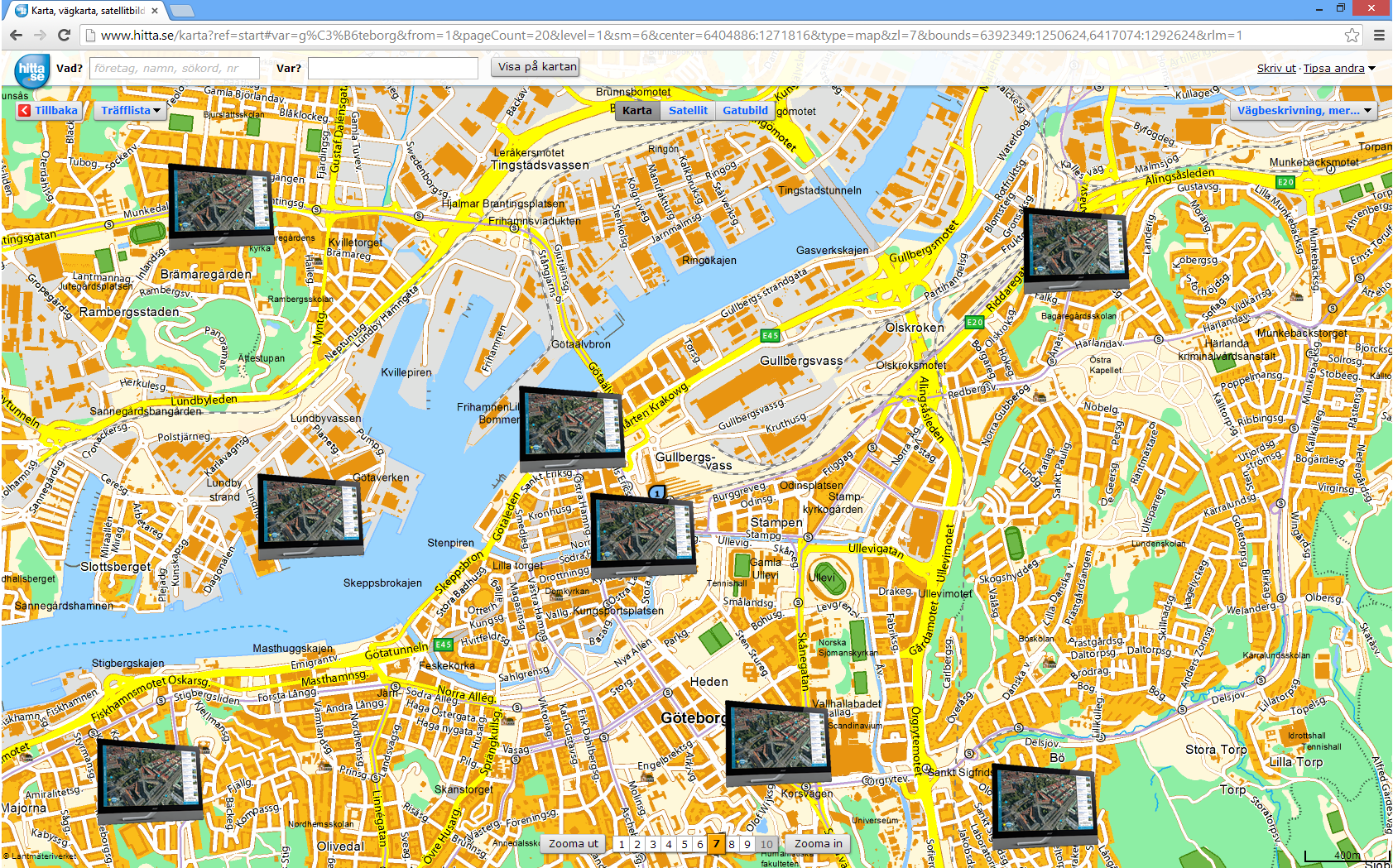Set zoom level to 1
This screenshot has width=1393, height=868.
622,845
